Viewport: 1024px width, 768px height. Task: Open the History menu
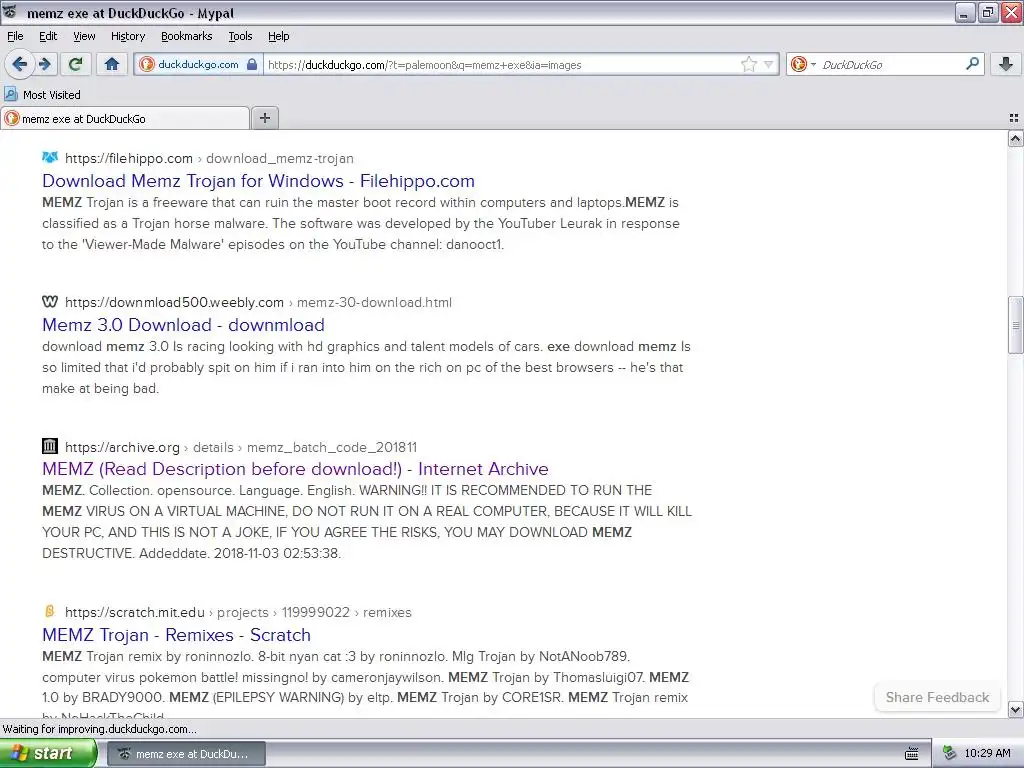coord(127,36)
